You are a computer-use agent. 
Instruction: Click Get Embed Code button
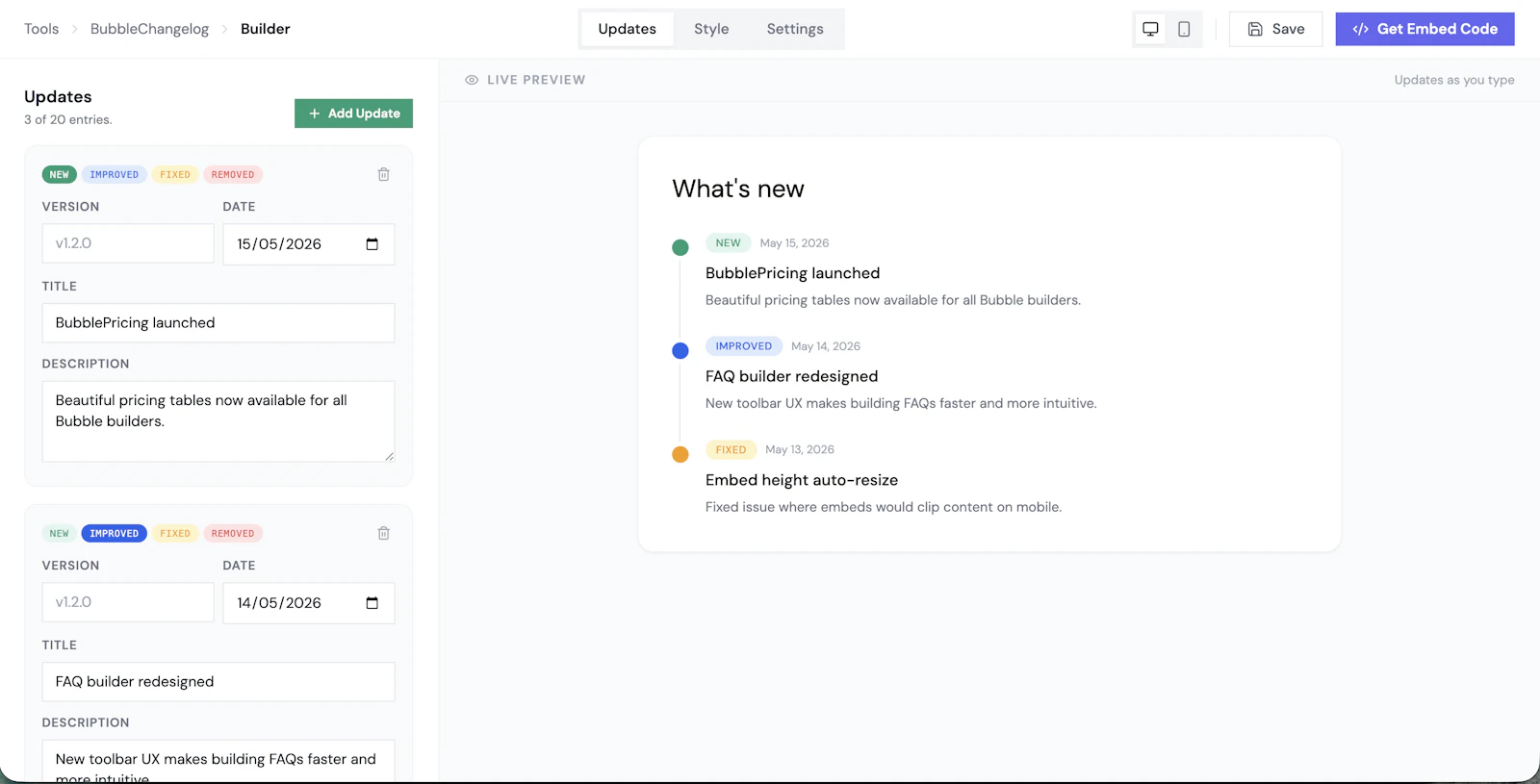point(1425,29)
